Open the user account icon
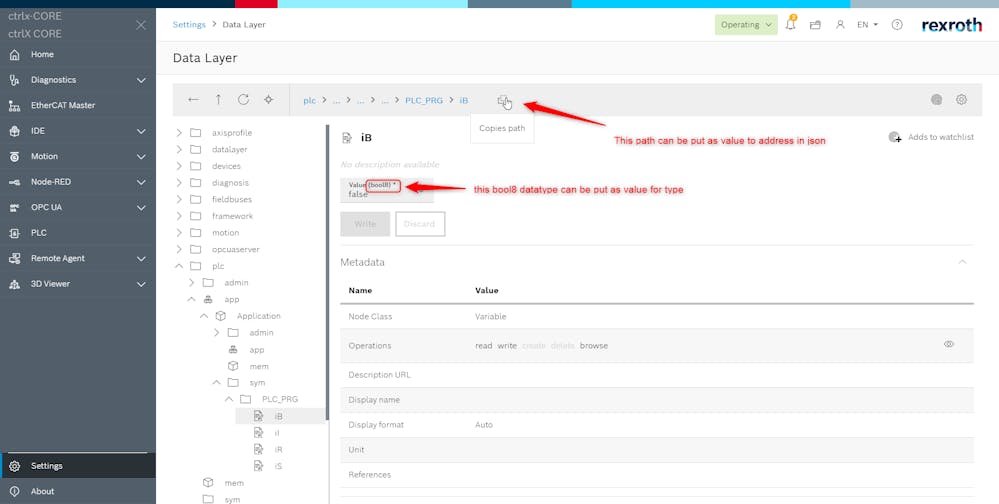The width and height of the screenshot is (999, 504). point(840,25)
